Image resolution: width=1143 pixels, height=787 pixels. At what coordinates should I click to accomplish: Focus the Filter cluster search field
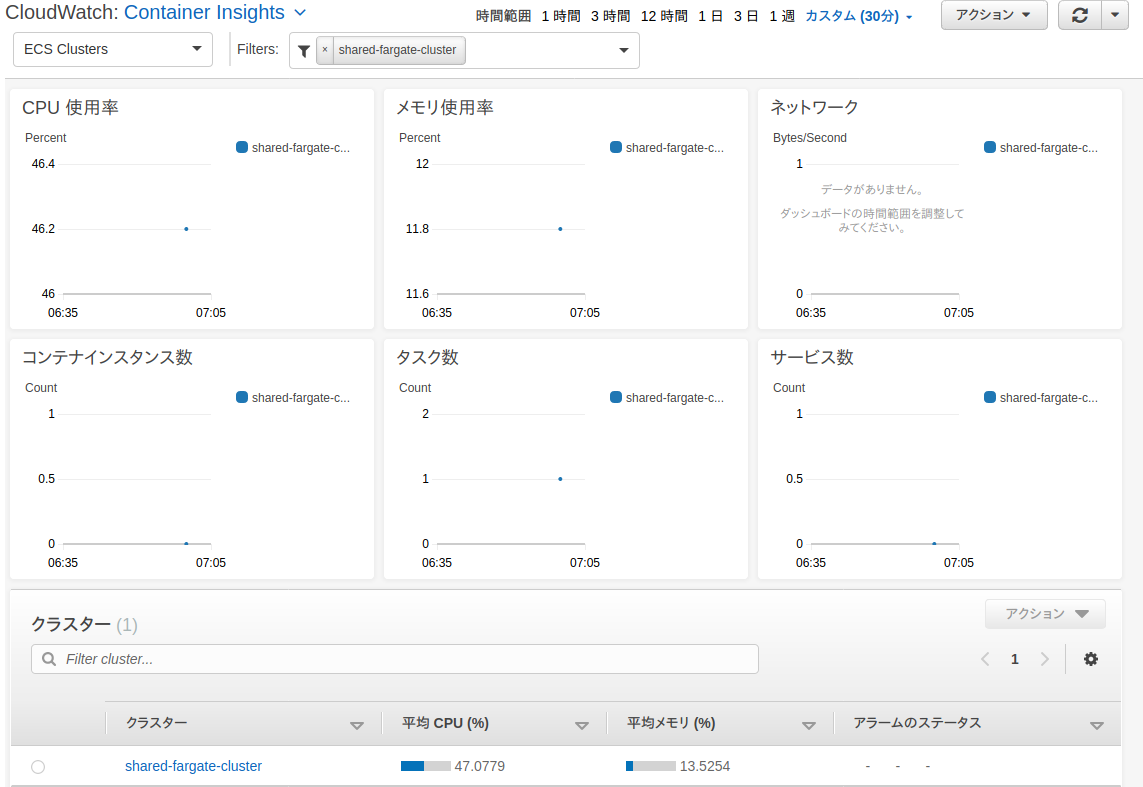394,659
